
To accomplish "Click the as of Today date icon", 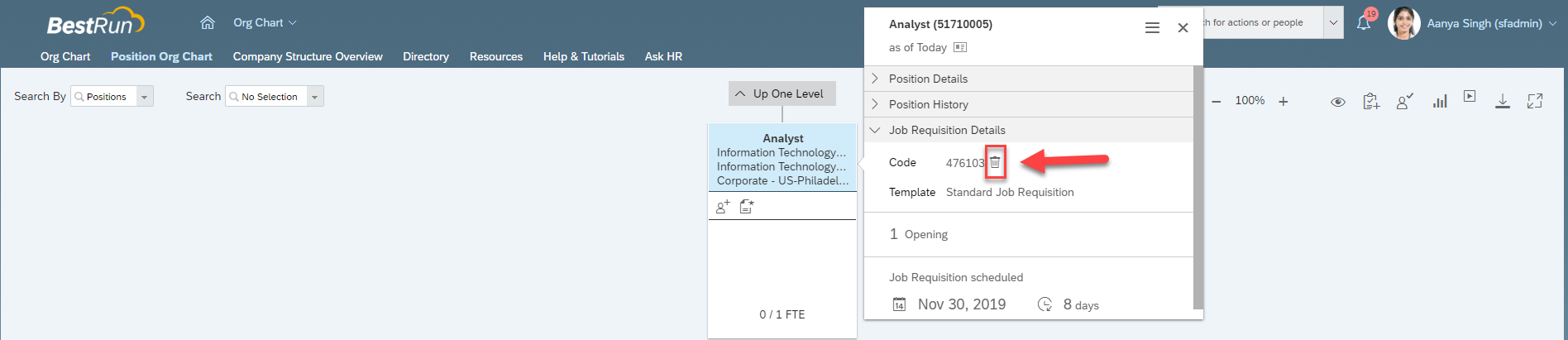I will click(960, 47).
